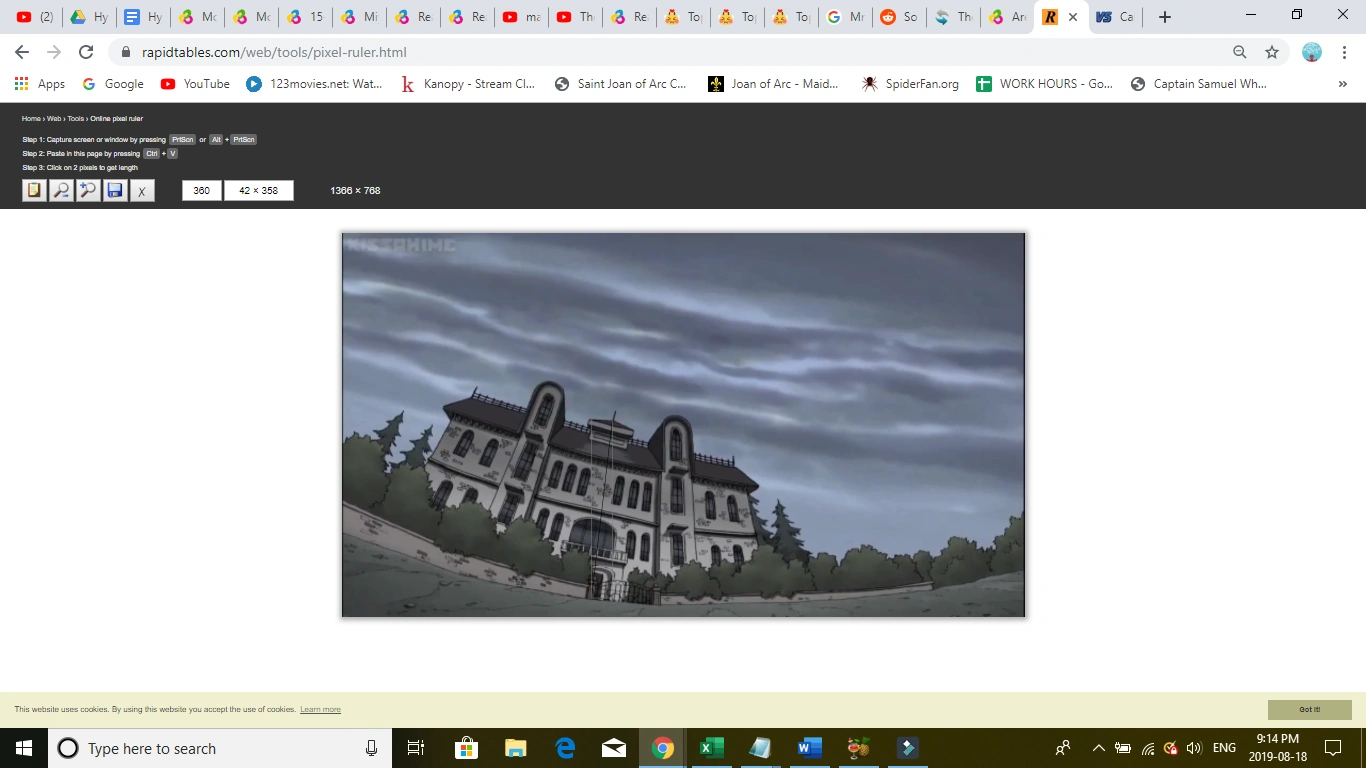The height and width of the screenshot is (768, 1366).
Task: Click the paste-from-clipboard icon in ruler toolbar
Action: point(35,190)
